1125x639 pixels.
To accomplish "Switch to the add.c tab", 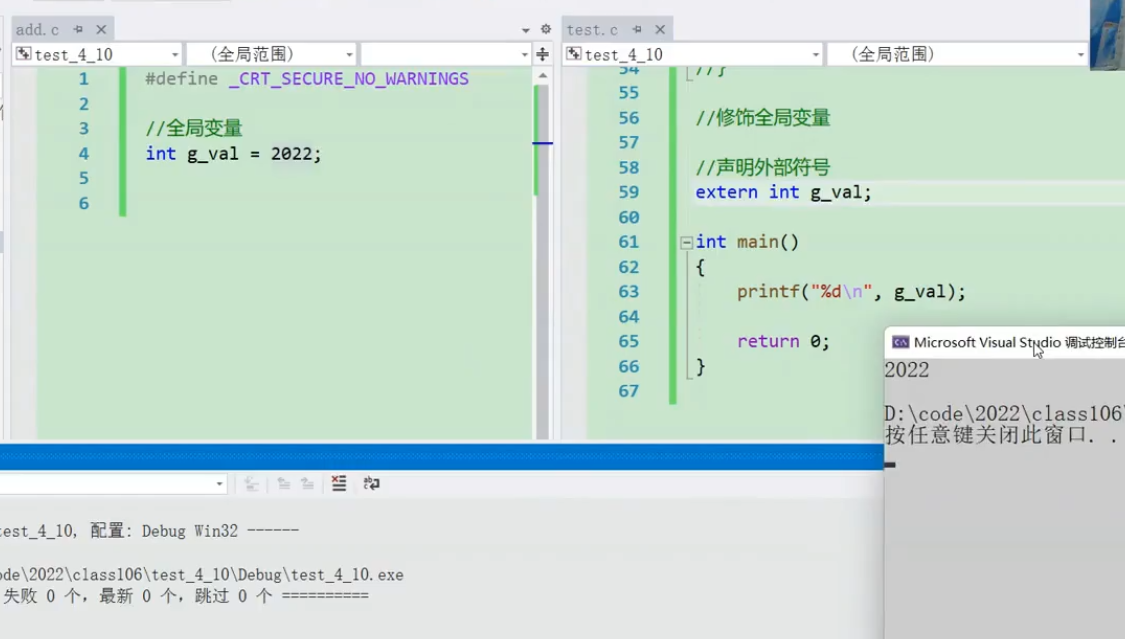I will pyautogui.click(x=37, y=29).
